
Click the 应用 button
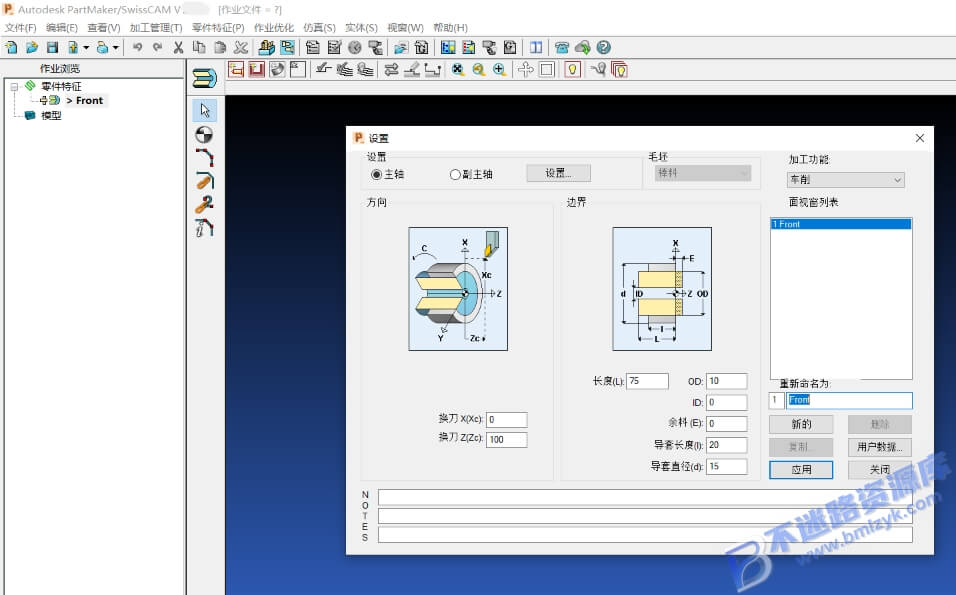pos(801,469)
